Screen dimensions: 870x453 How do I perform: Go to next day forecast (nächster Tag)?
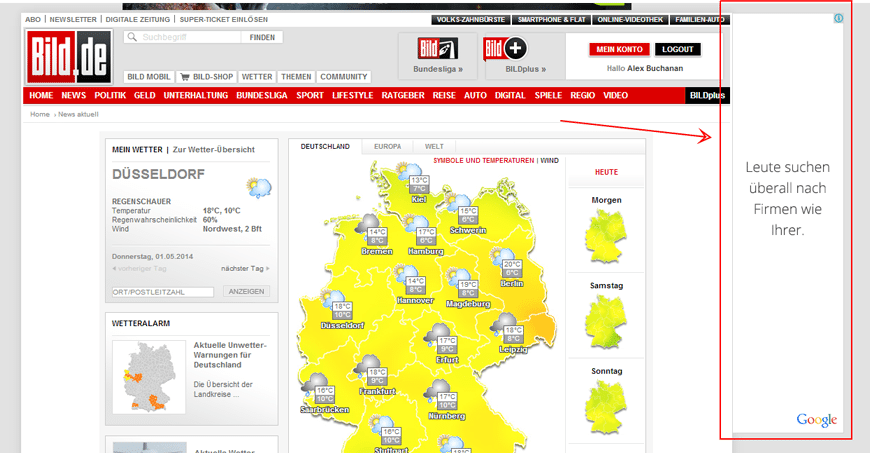244,268
